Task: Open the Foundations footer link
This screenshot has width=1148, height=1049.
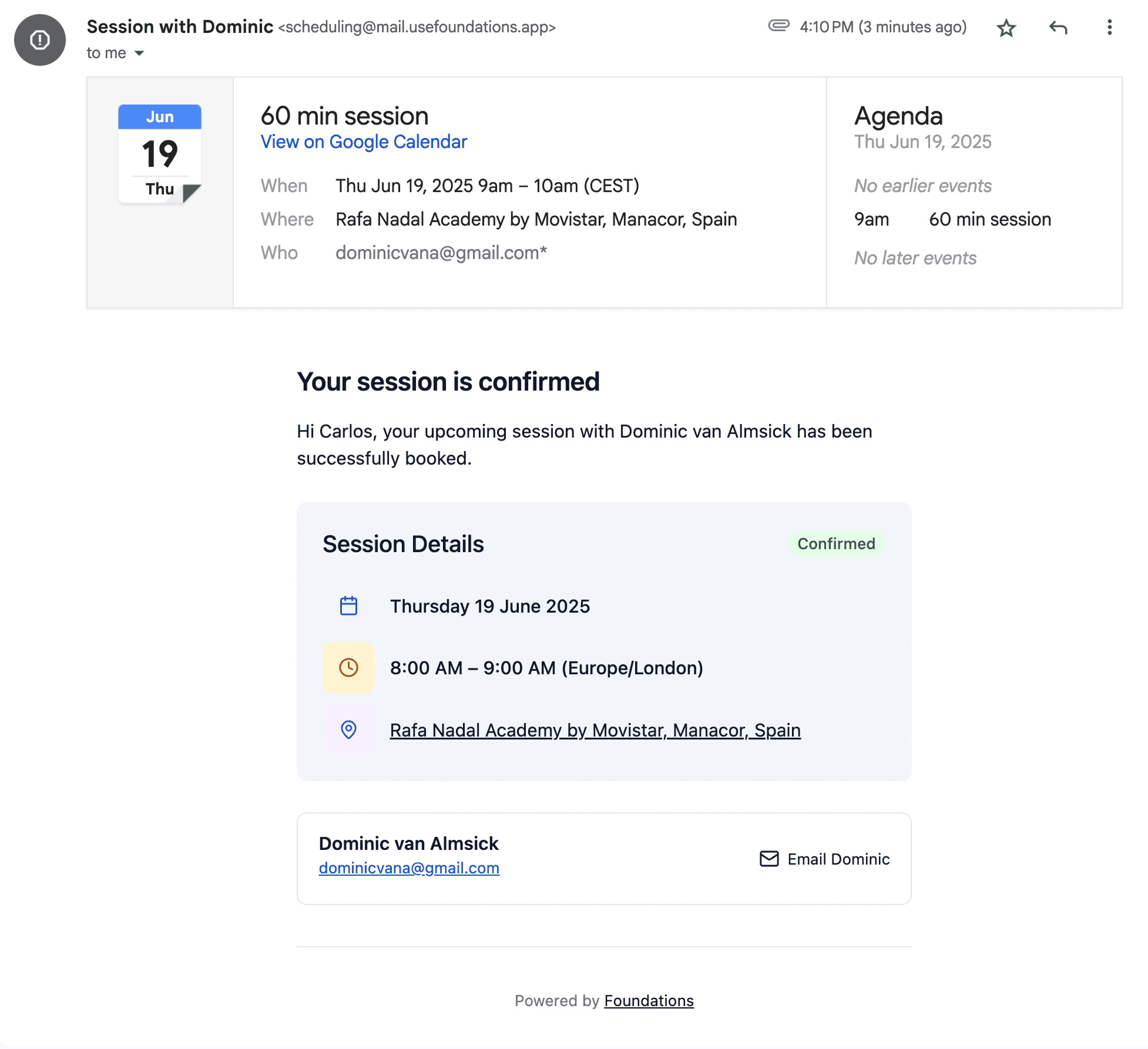Action: coord(649,1001)
